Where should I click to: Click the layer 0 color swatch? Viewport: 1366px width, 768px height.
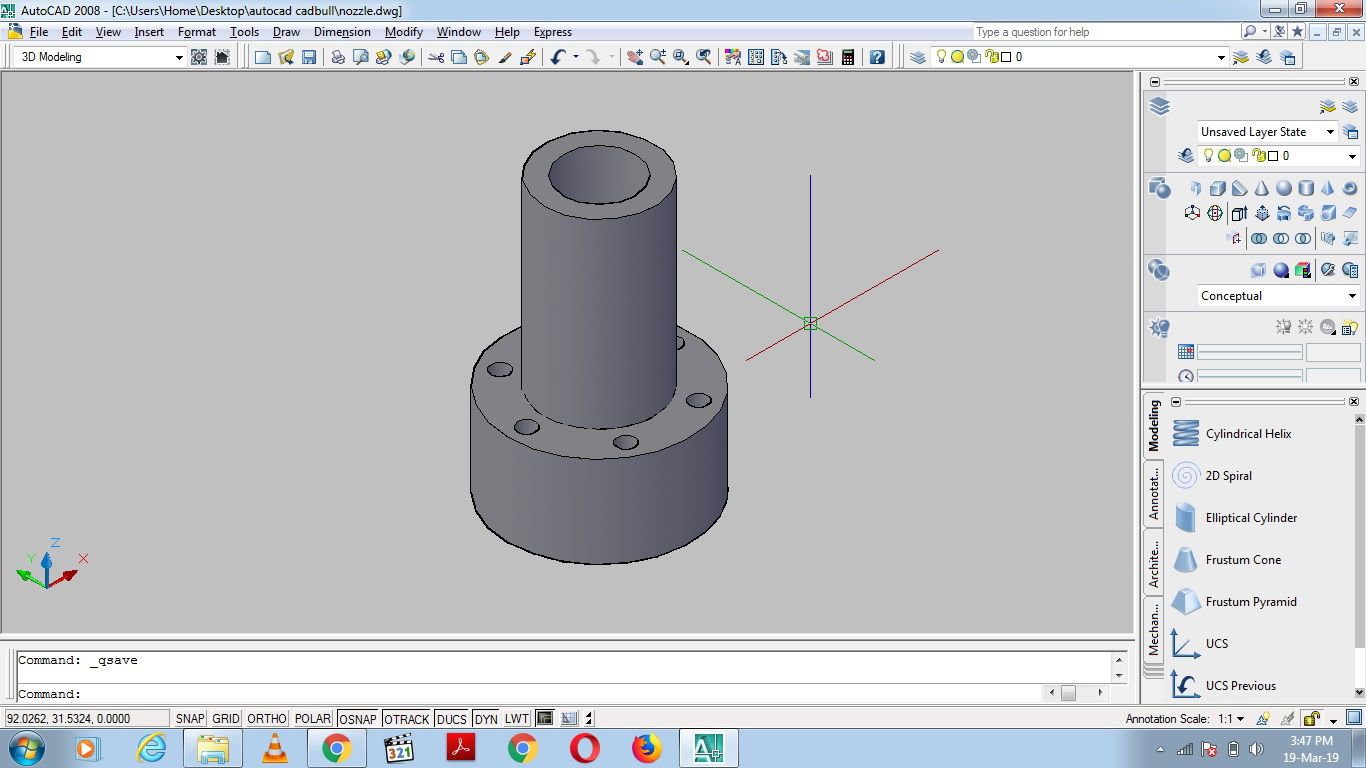point(1273,156)
